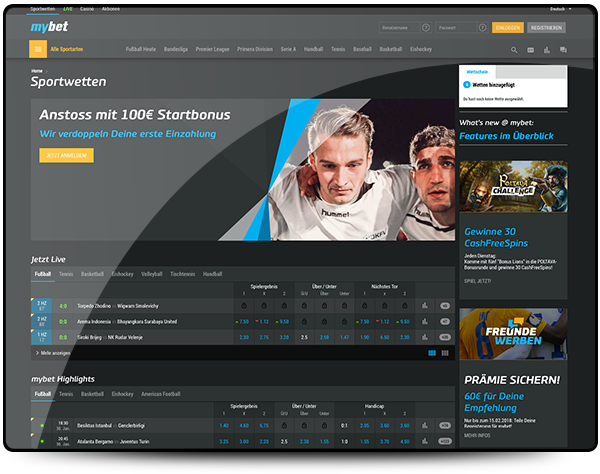Click the mybet logo
The height and width of the screenshot is (474, 600).
click(49, 26)
